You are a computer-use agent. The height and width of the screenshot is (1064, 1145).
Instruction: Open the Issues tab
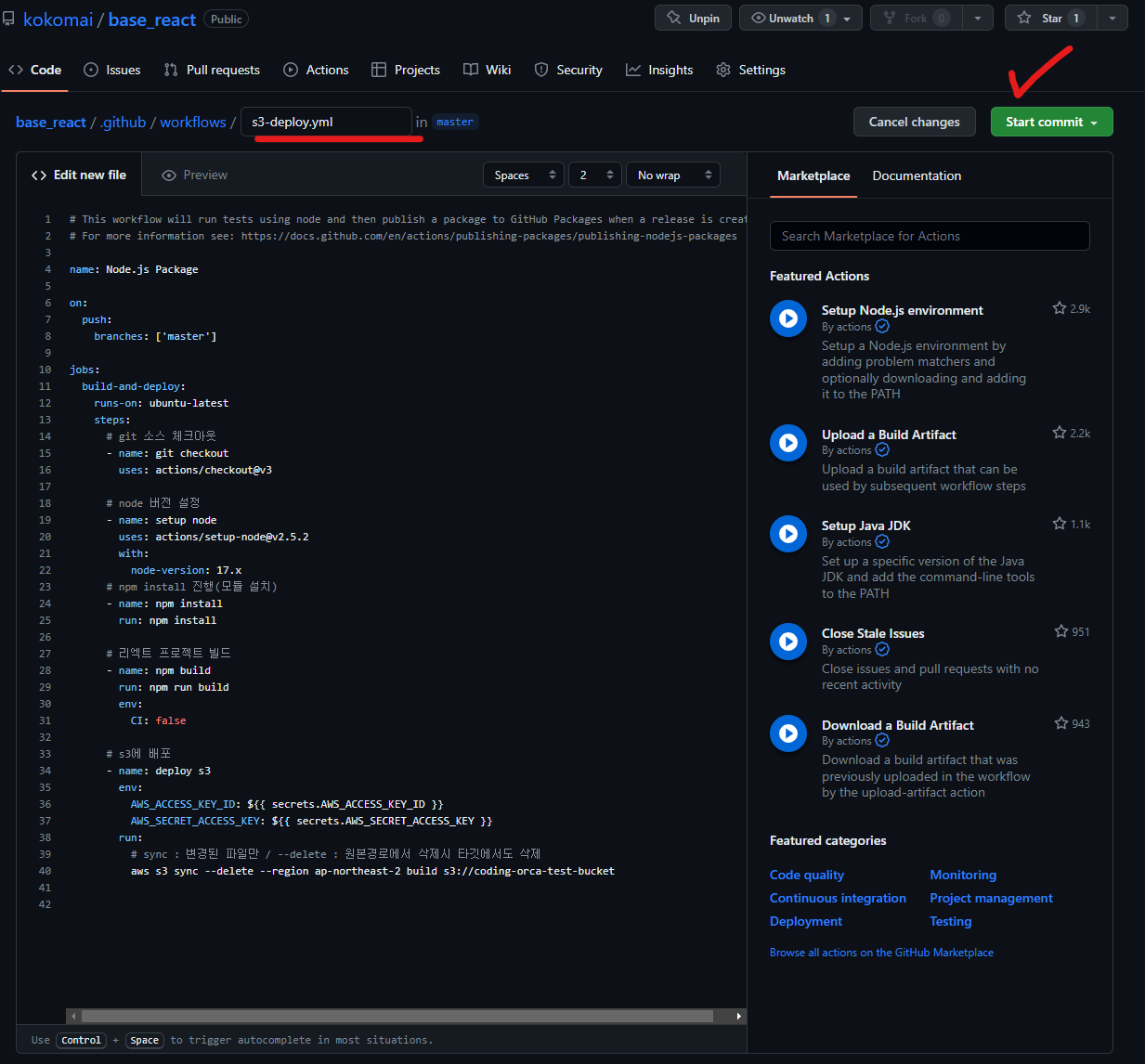[x=112, y=70]
